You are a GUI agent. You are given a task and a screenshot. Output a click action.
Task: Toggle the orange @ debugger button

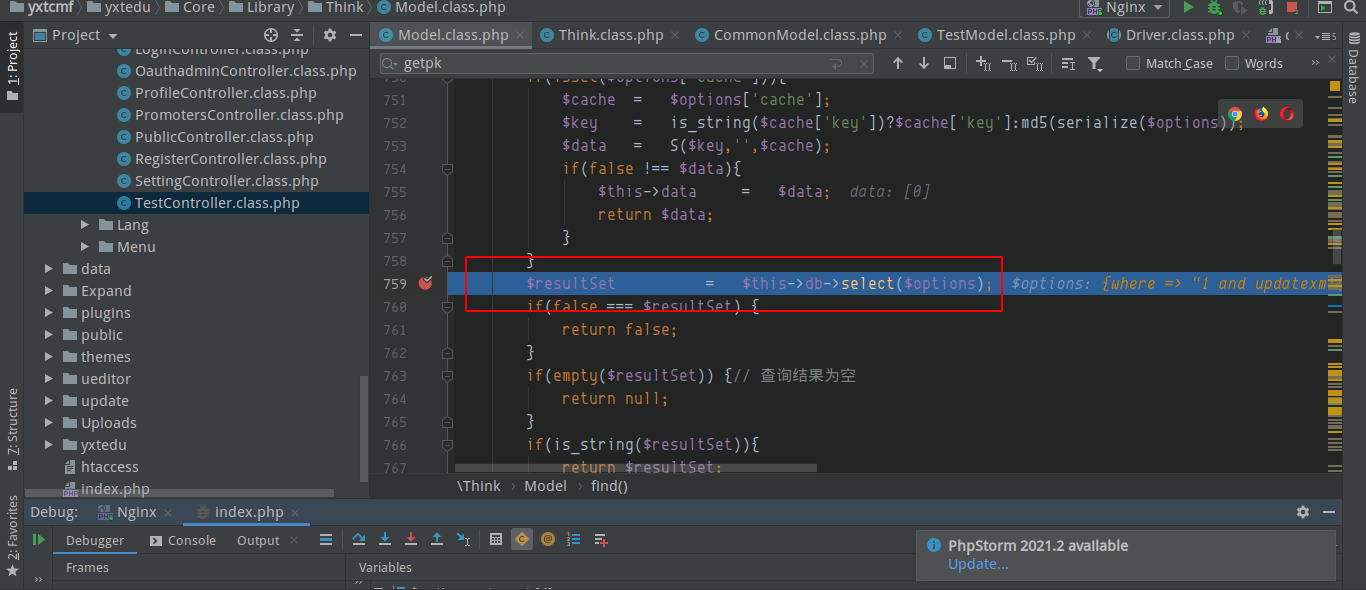(548, 540)
